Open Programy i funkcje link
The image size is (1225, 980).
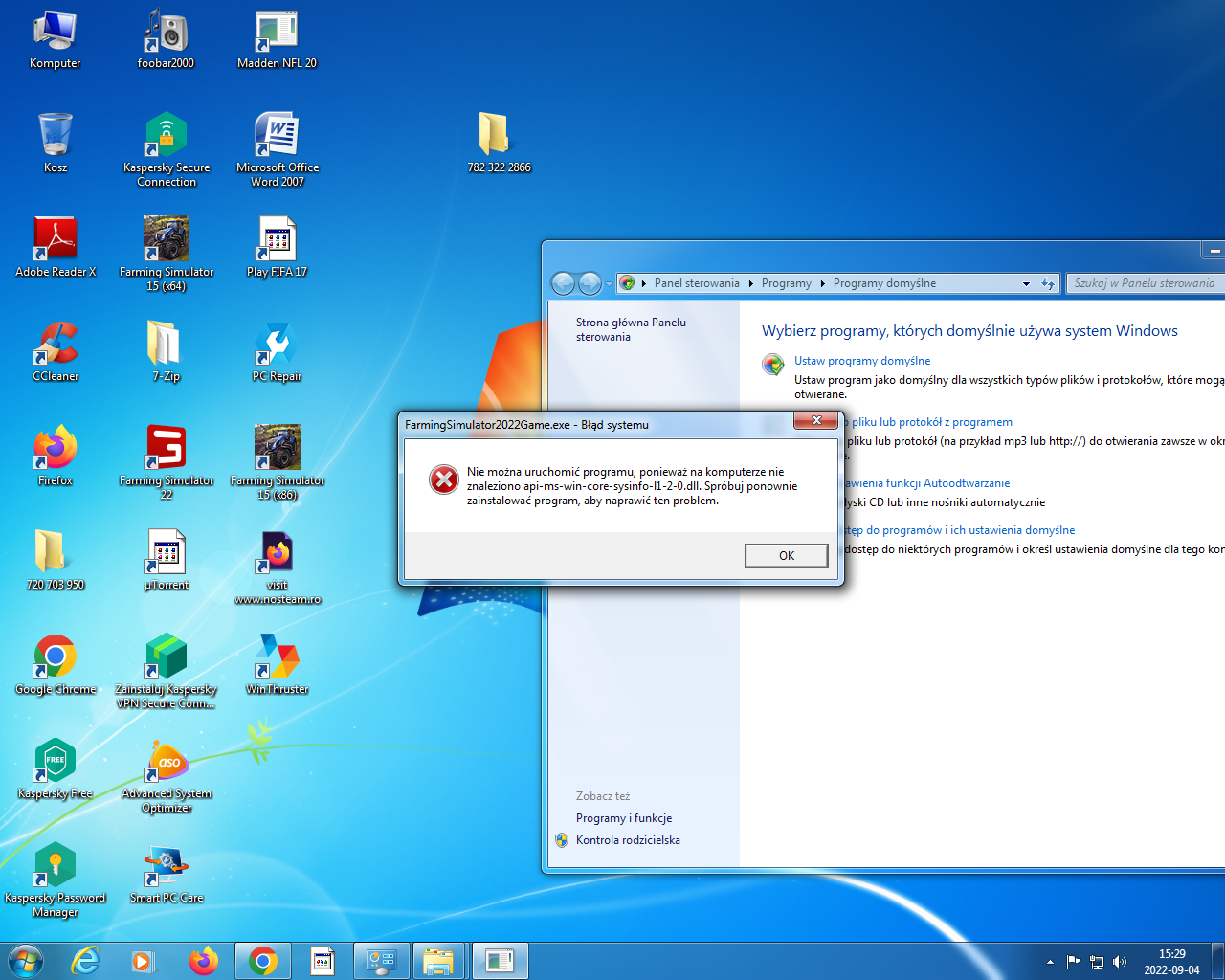(624, 818)
